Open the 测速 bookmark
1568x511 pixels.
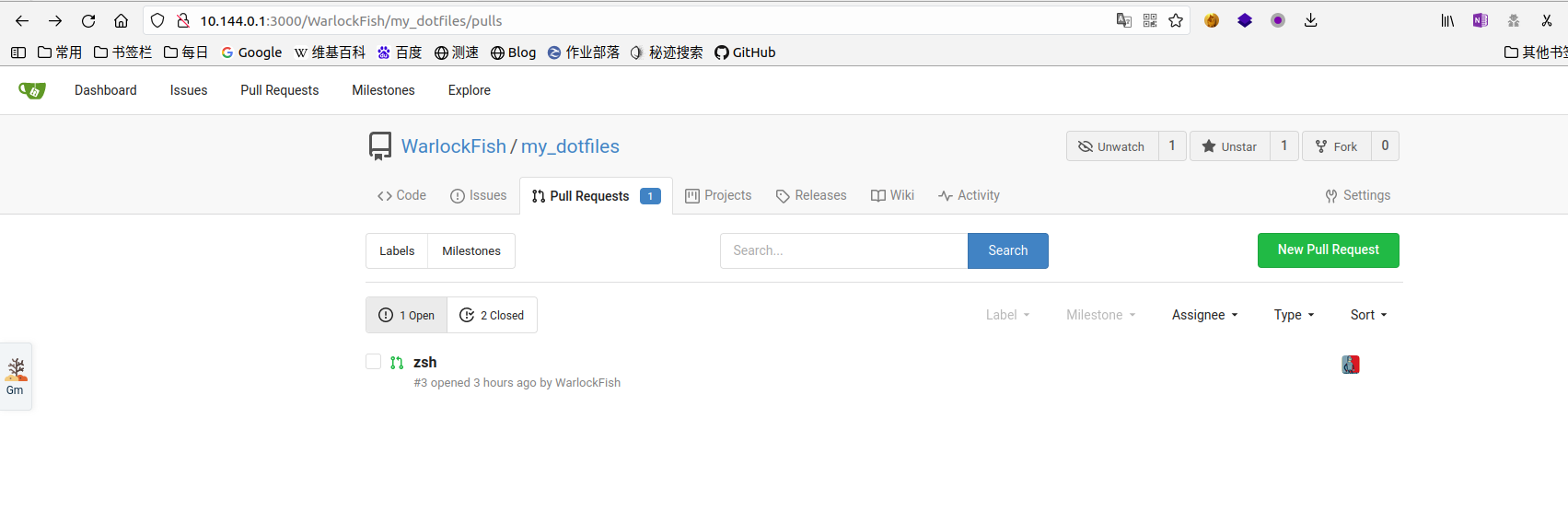(x=456, y=52)
